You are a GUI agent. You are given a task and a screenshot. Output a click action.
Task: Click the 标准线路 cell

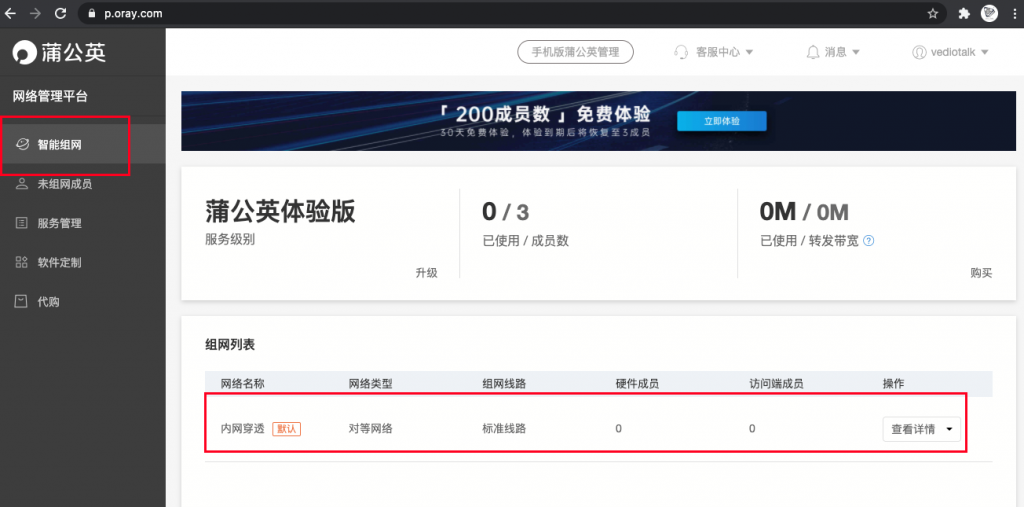[x=504, y=429]
